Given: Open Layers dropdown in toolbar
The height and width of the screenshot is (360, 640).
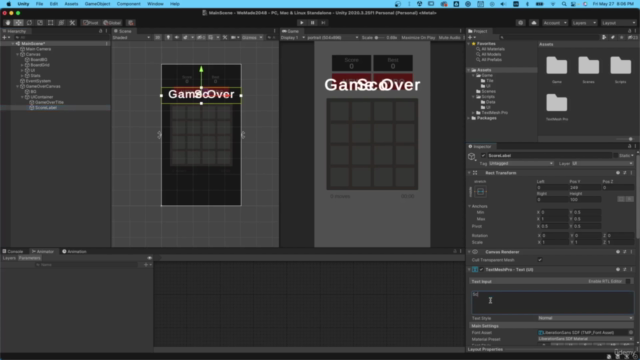Looking at the screenshot, I should pyautogui.click(x=584, y=23).
